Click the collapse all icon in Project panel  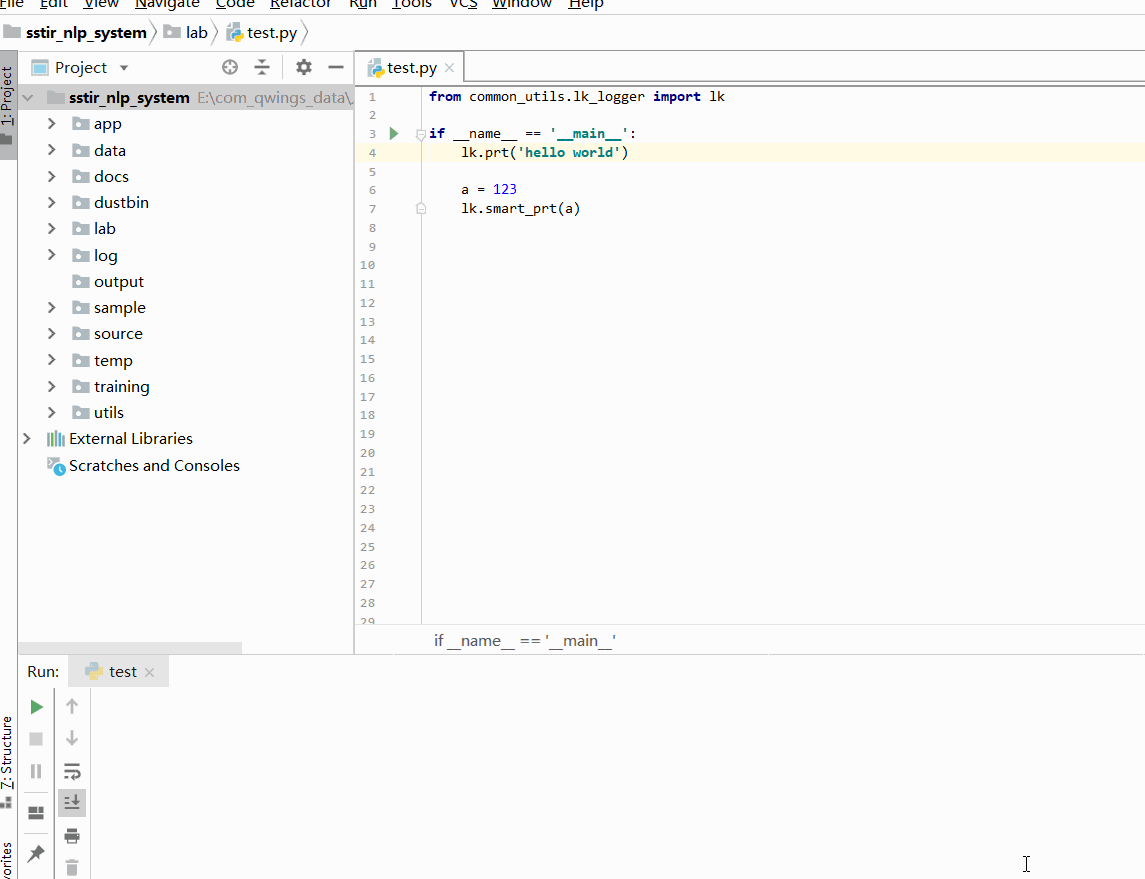pyautogui.click(x=262, y=68)
